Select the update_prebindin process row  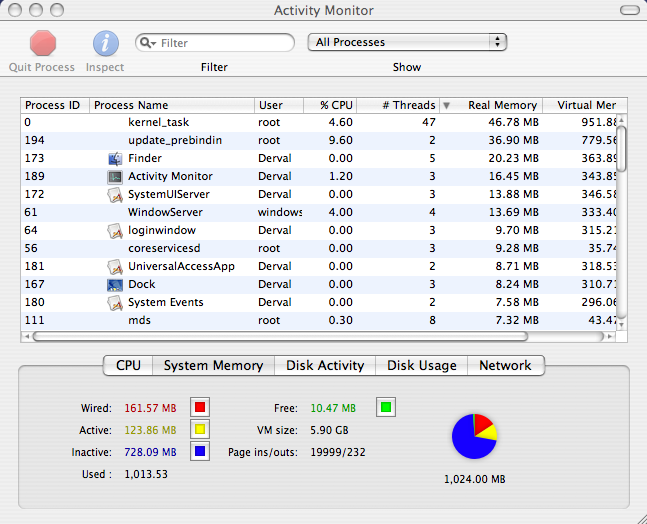(x=319, y=141)
